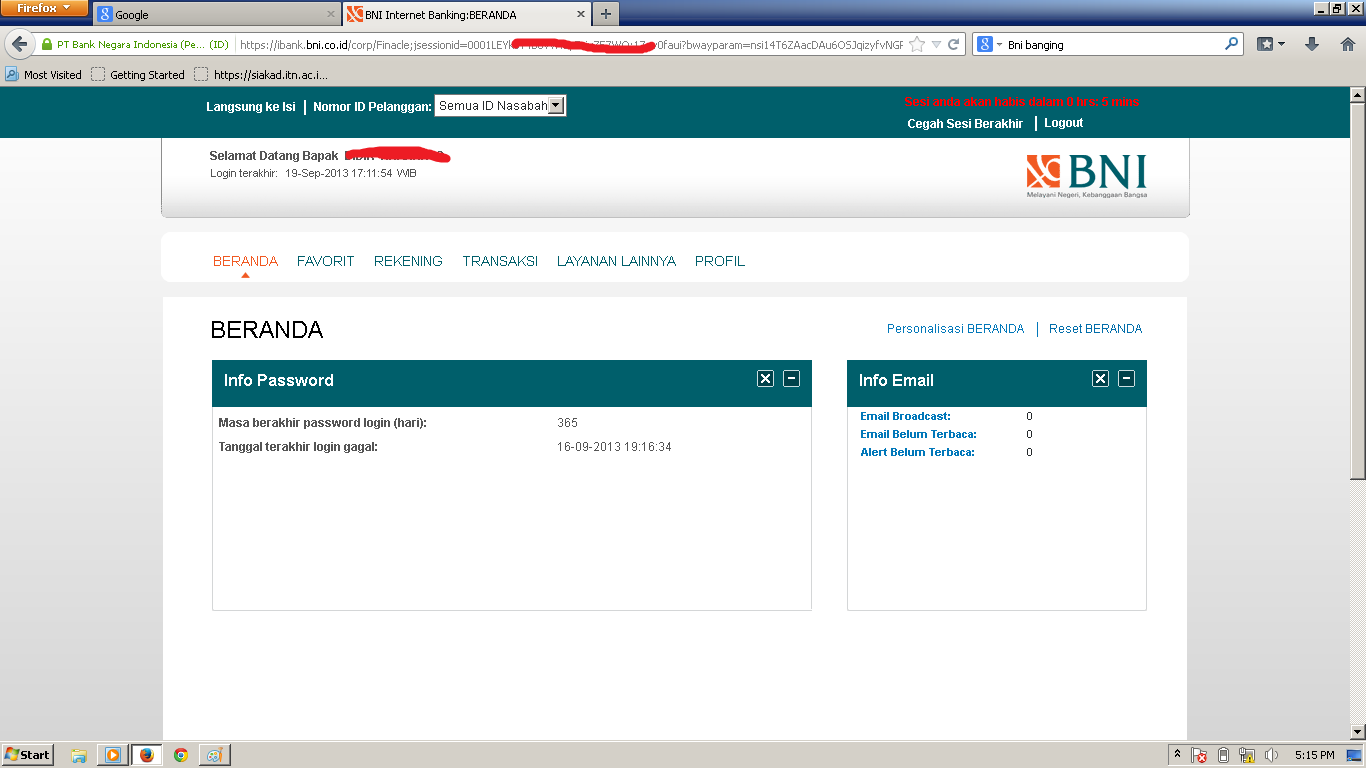Click the Login terakhir timestamp text

313,174
